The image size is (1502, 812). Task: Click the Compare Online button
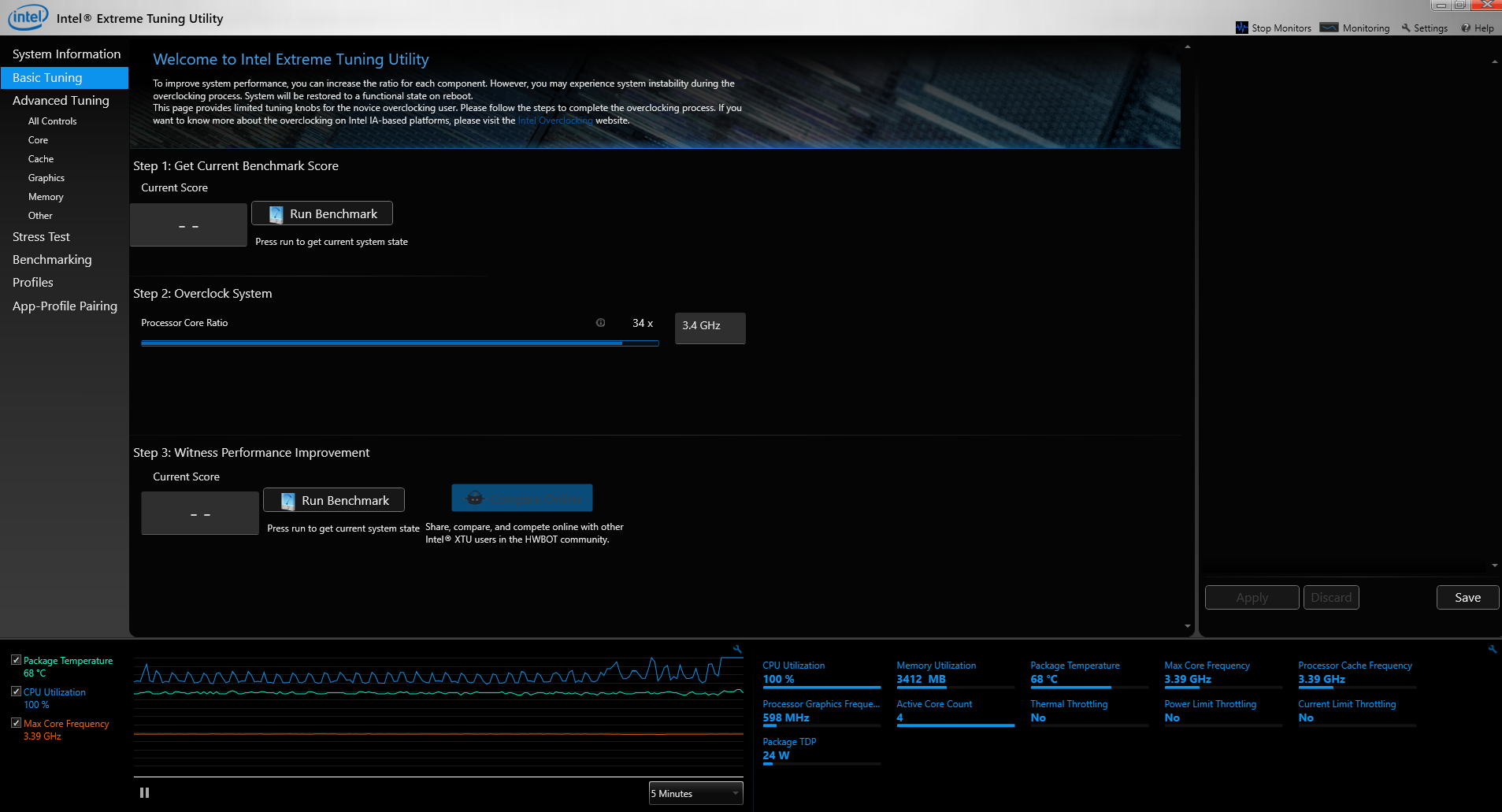tap(522, 498)
